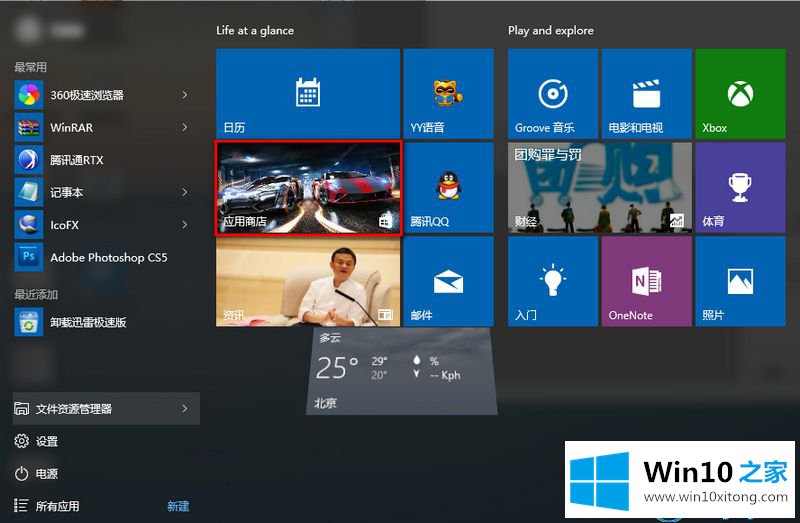The height and width of the screenshot is (523, 800).
Task: Open the 财经 finance tile
Action: (599, 188)
